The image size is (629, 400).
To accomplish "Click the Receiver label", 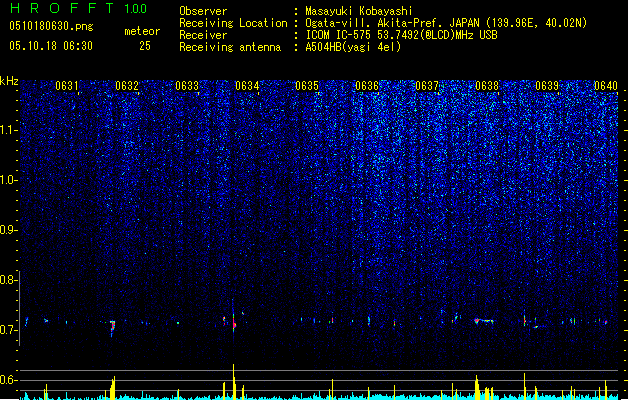I will [x=203, y=35].
